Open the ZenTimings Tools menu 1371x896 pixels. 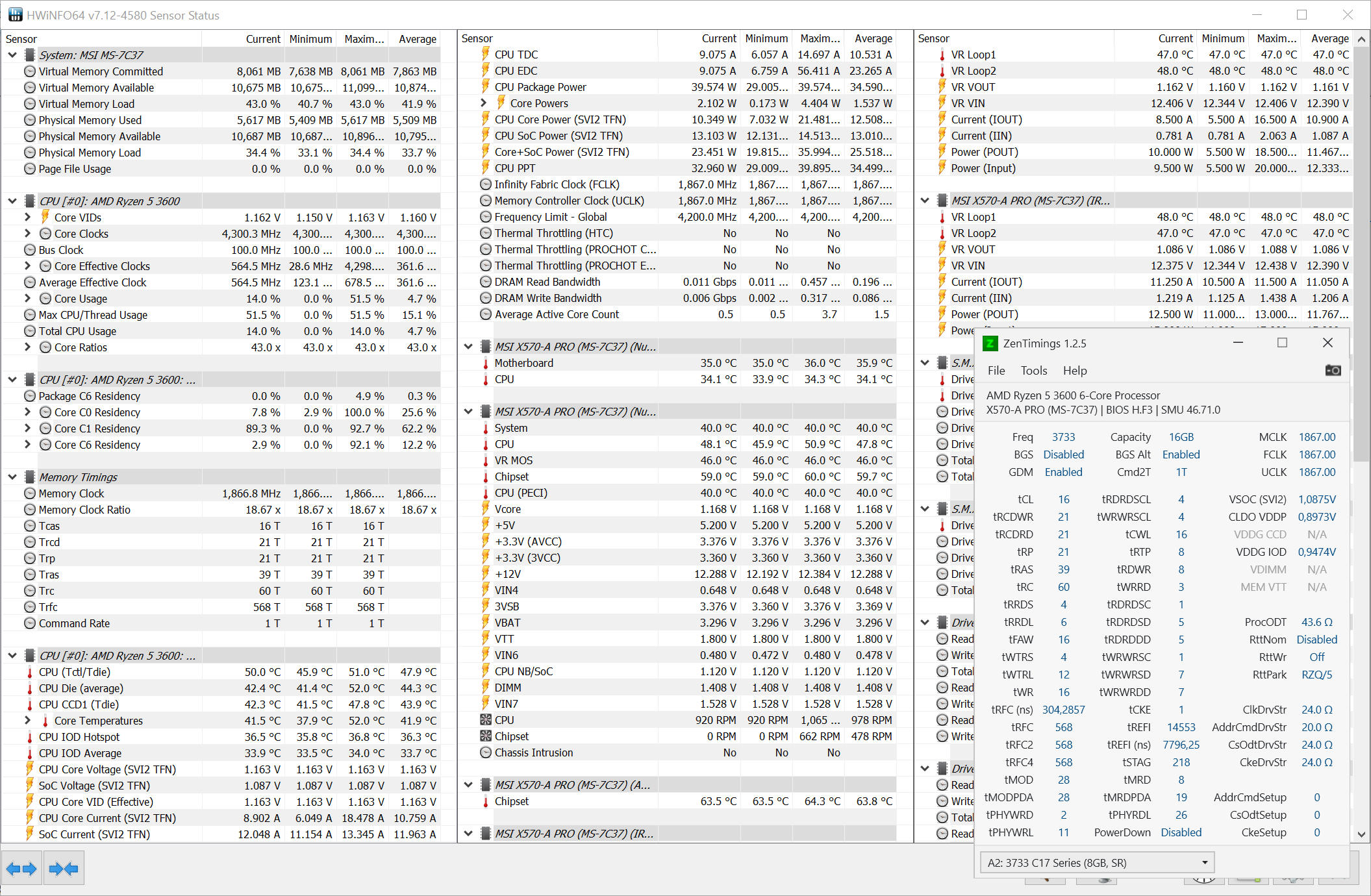(x=1033, y=371)
